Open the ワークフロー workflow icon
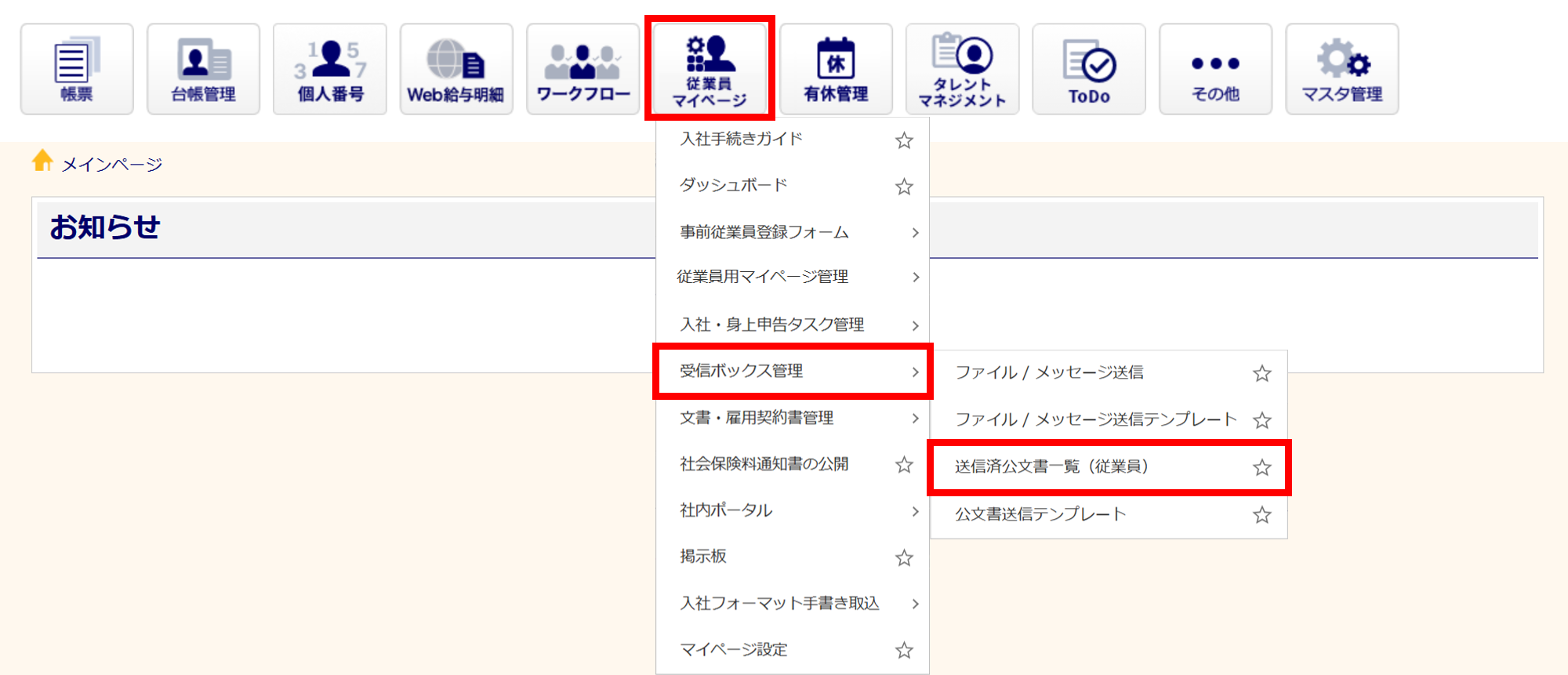1568x675 pixels. coord(583,69)
